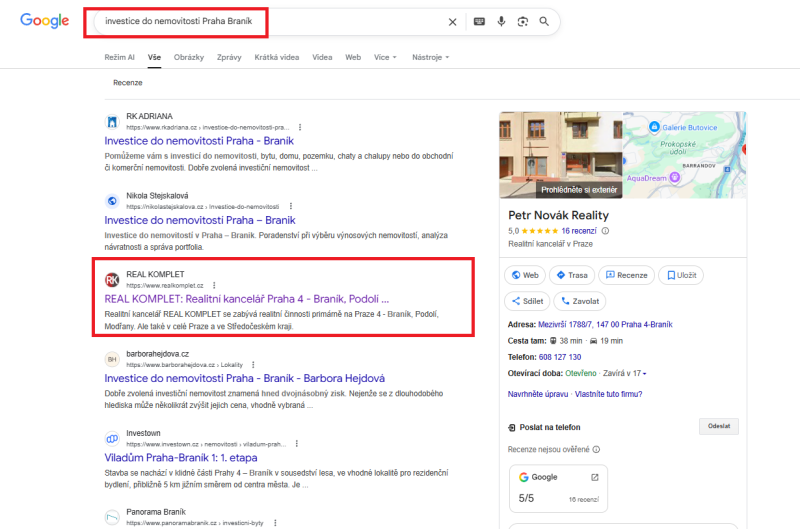
Task: Switch to the Režim AI tab
Action: click(x=119, y=57)
